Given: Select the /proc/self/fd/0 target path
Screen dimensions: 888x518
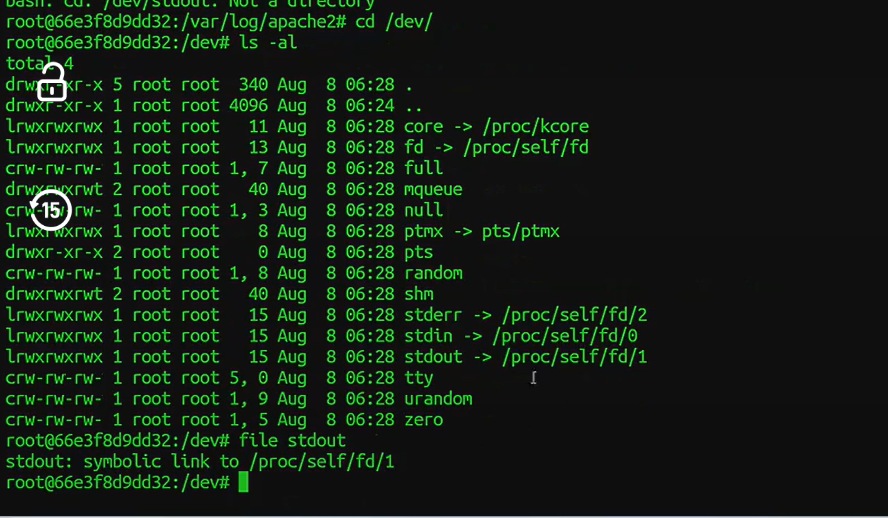Looking at the screenshot, I should (x=565, y=336).
